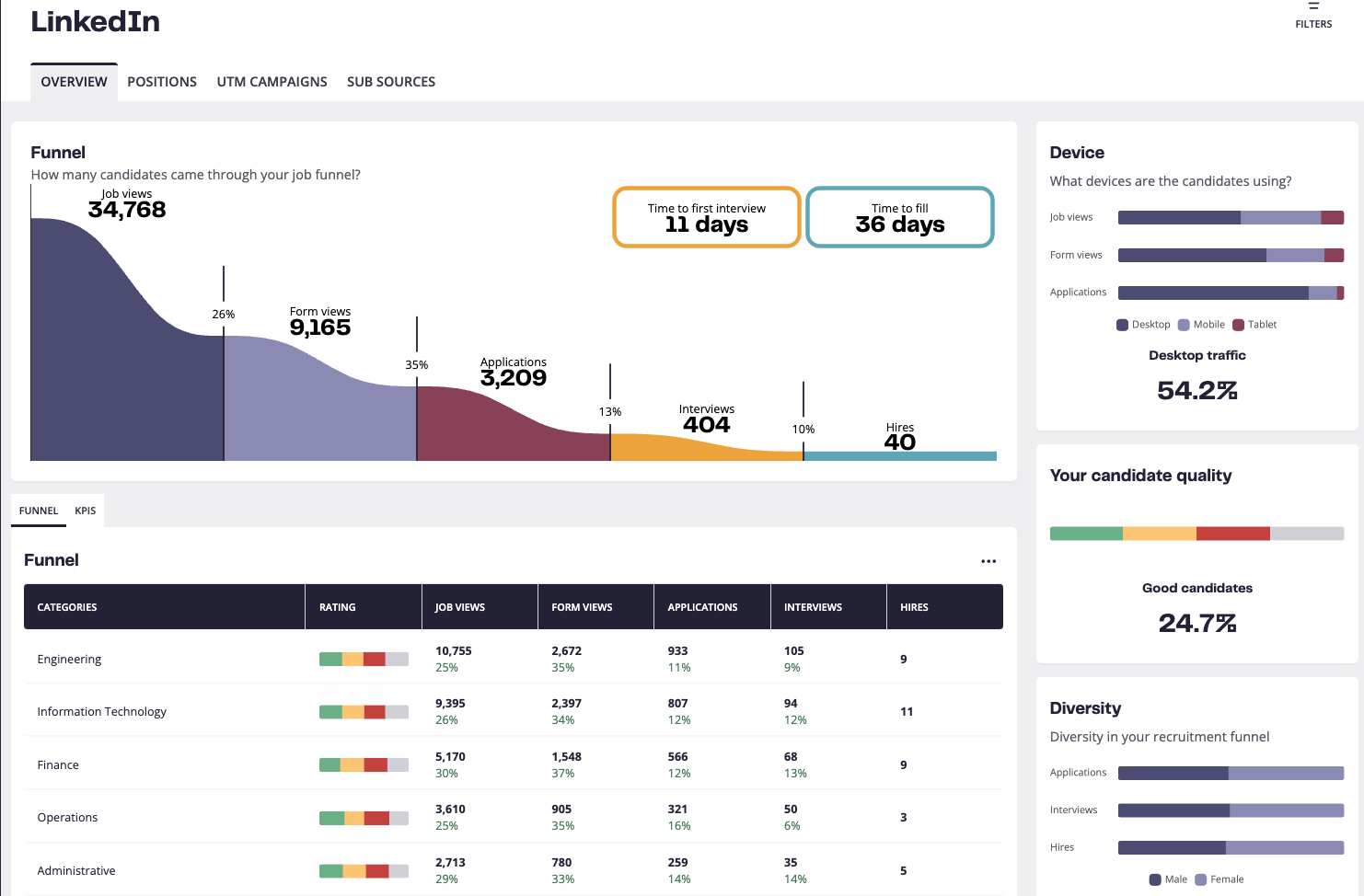Click the Job views device bar
This screenshot has width=1364, height=896.
click(x=1231, y=218)
